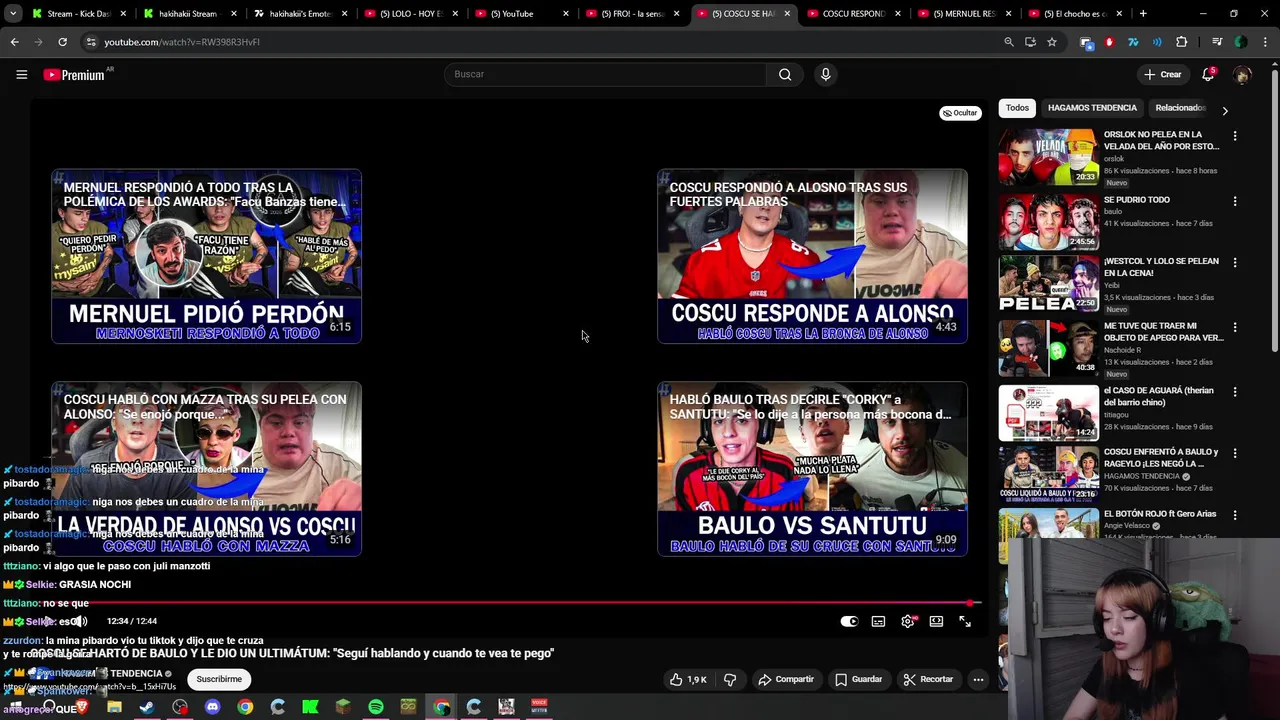
Task: Toggle subtitles in the video player
Action: (878, 621)
